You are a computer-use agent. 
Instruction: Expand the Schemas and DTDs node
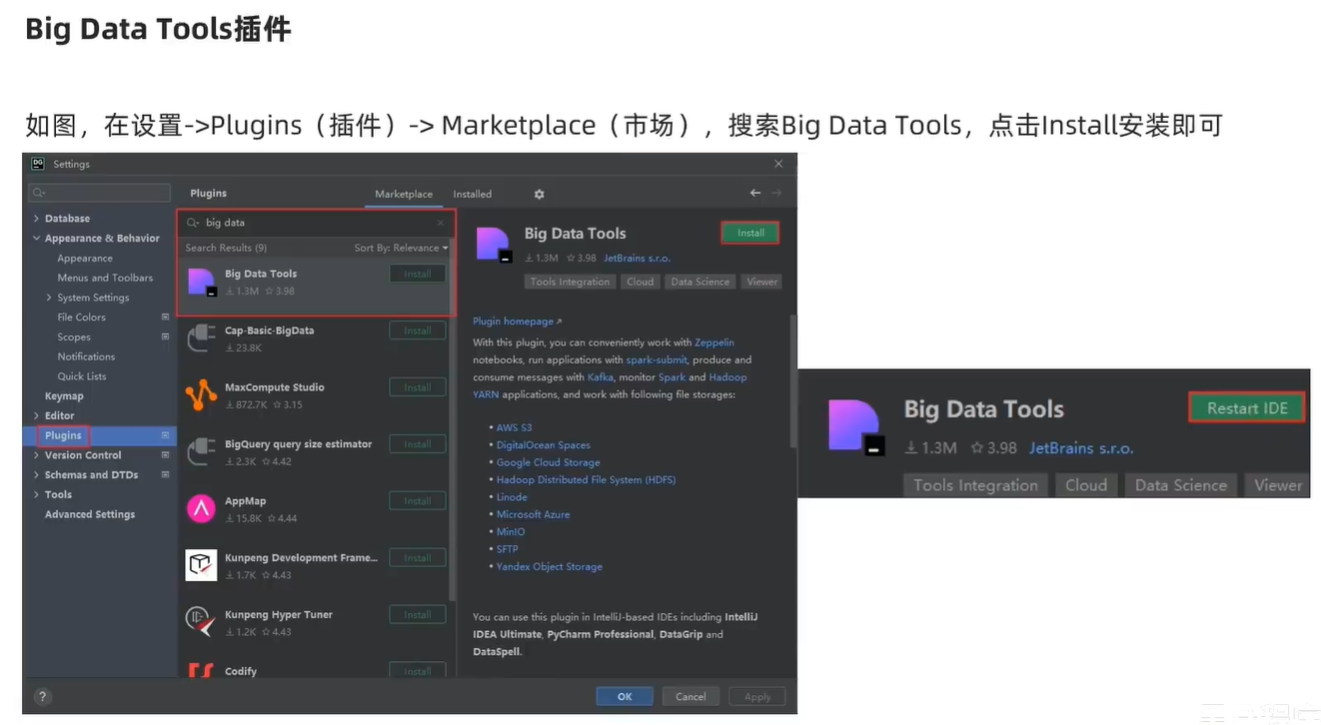(x=37, y=475)
